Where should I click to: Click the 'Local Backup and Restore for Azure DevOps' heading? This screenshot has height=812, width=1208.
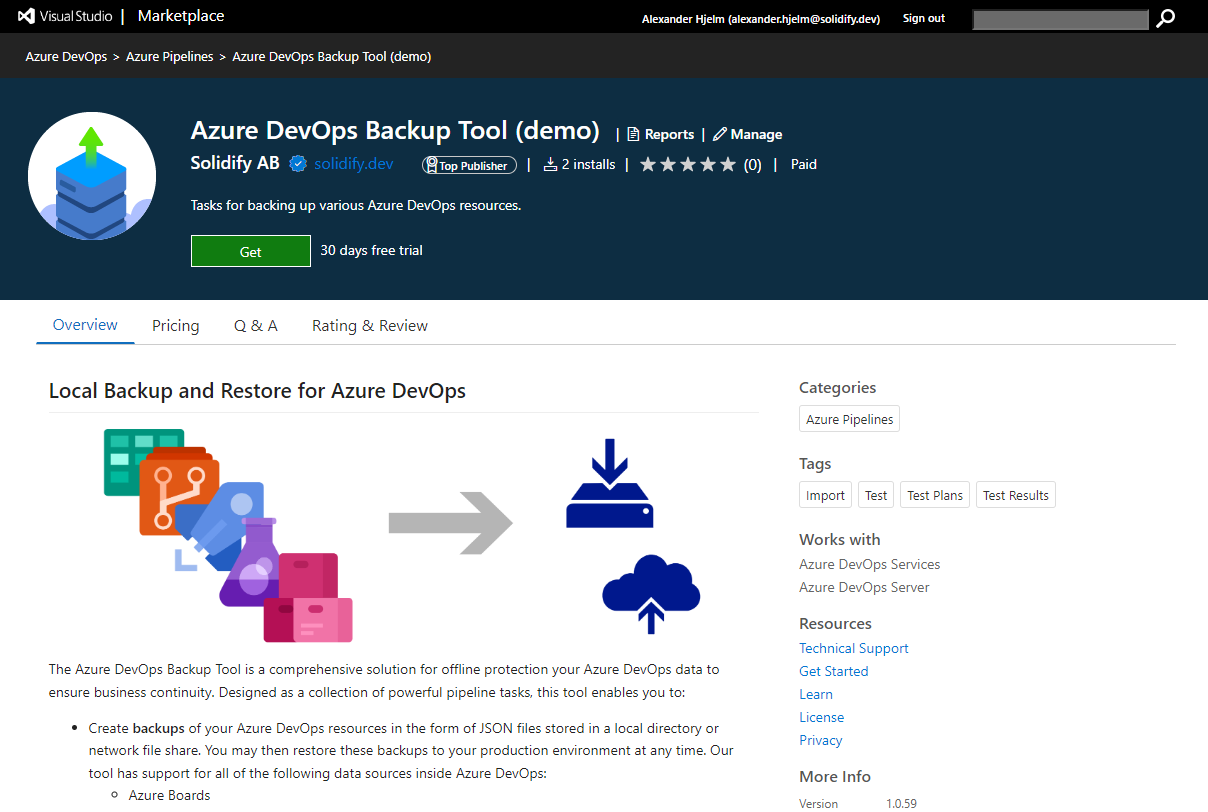coord(258,391)
